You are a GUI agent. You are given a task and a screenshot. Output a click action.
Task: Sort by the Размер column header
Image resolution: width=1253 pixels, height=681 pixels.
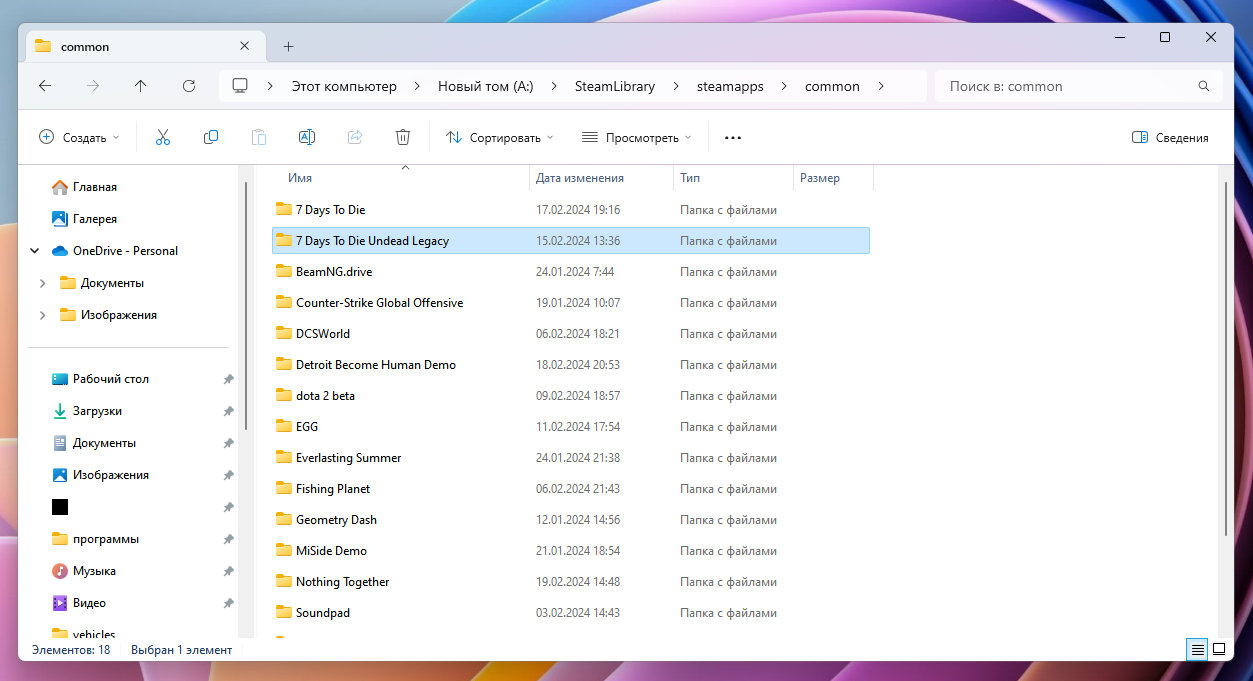coord(820,178)
